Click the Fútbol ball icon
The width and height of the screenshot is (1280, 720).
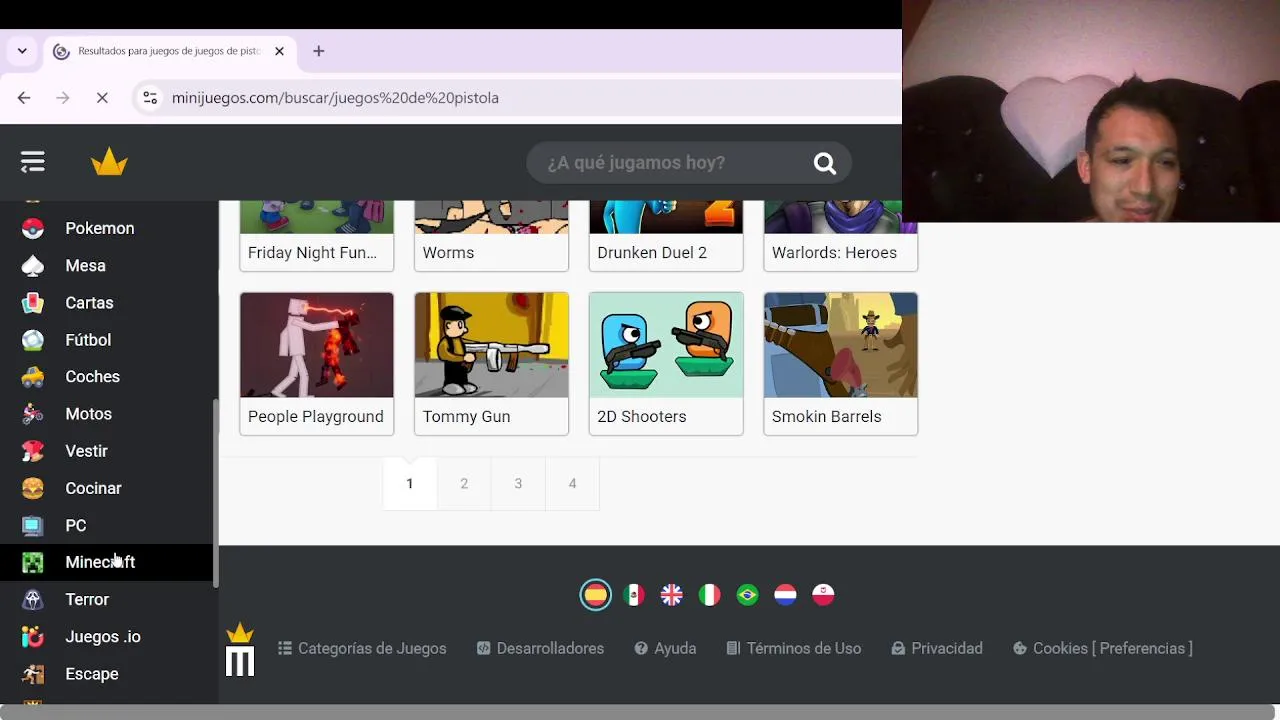point(33,340)
